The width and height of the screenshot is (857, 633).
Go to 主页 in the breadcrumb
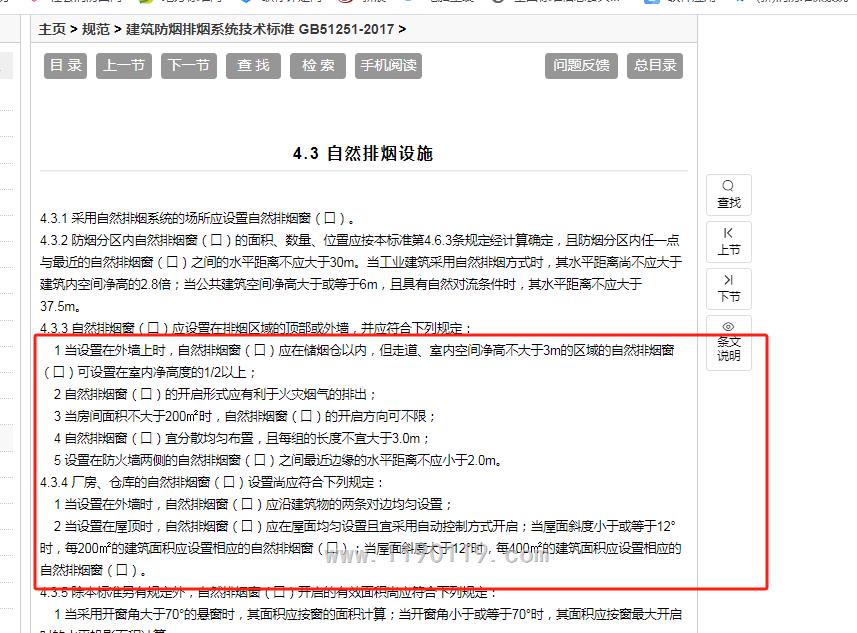tap(52, 29)
